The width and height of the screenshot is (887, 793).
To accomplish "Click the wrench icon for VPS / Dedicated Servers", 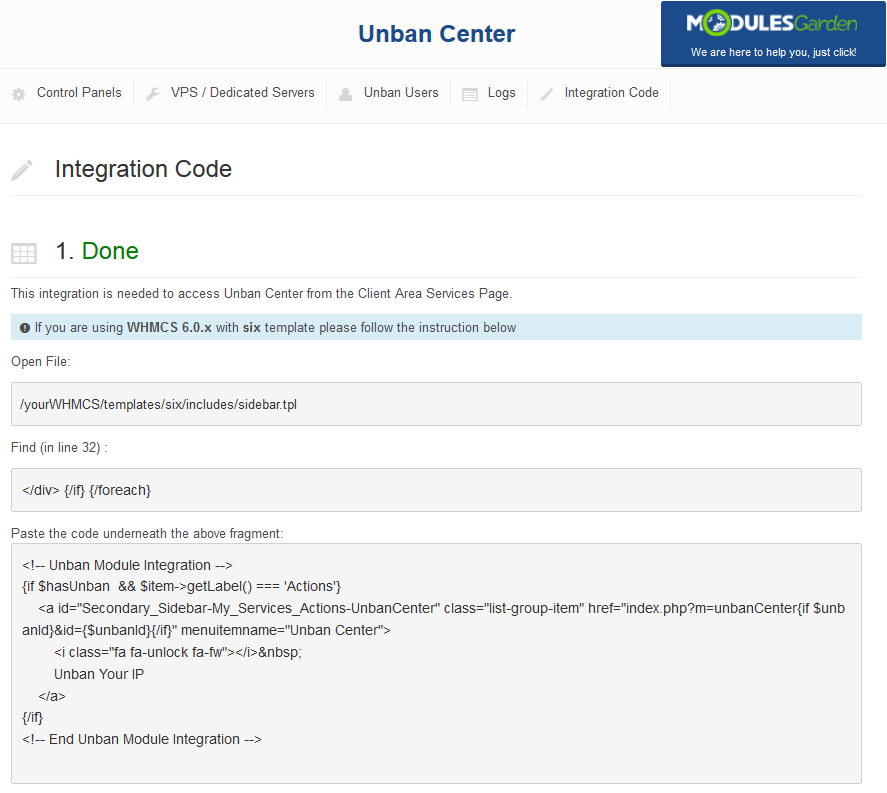I will coord(153,94).
